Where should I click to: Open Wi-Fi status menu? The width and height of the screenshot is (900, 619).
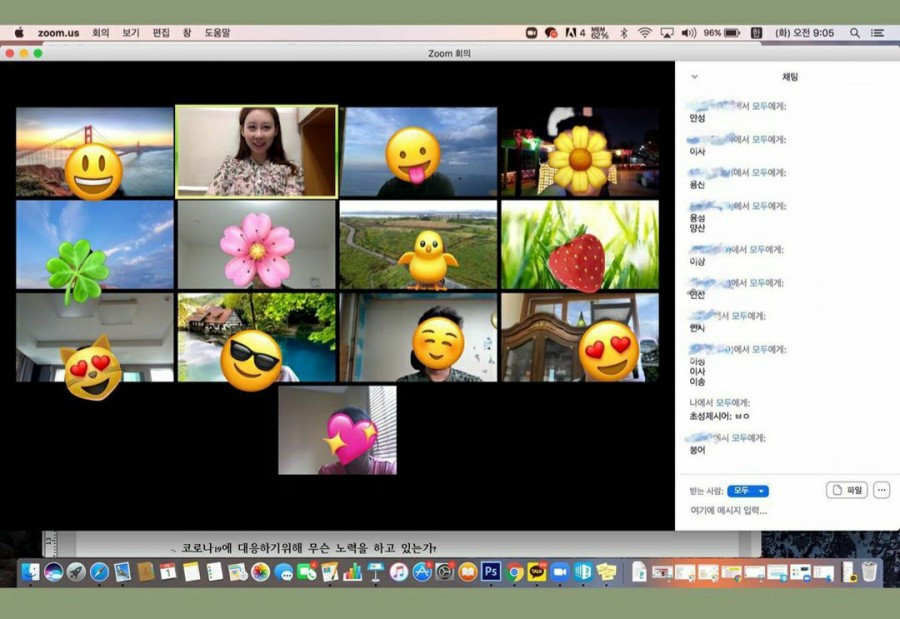645,33
